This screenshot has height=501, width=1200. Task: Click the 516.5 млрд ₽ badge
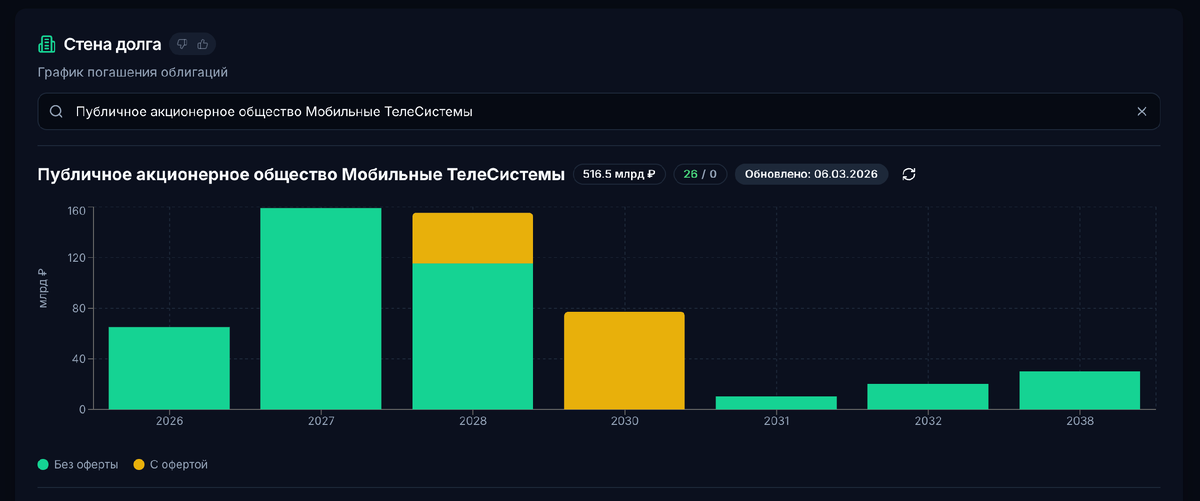(x=619, y=174)
